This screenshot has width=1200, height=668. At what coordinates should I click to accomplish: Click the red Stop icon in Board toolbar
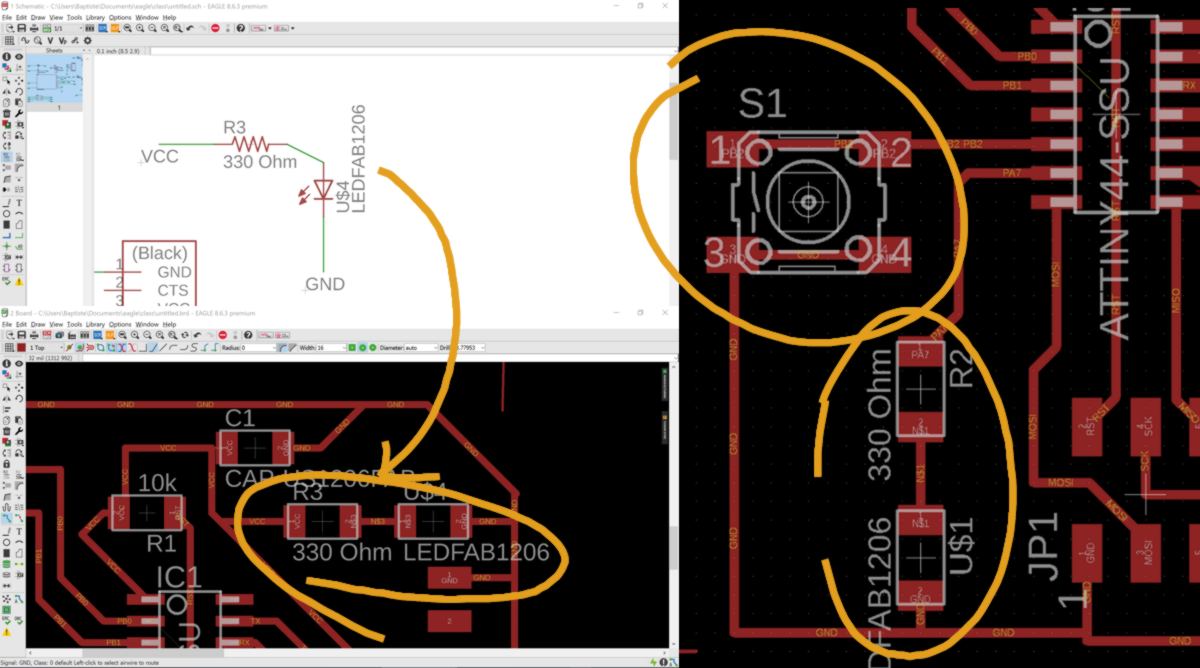[223, 335]
